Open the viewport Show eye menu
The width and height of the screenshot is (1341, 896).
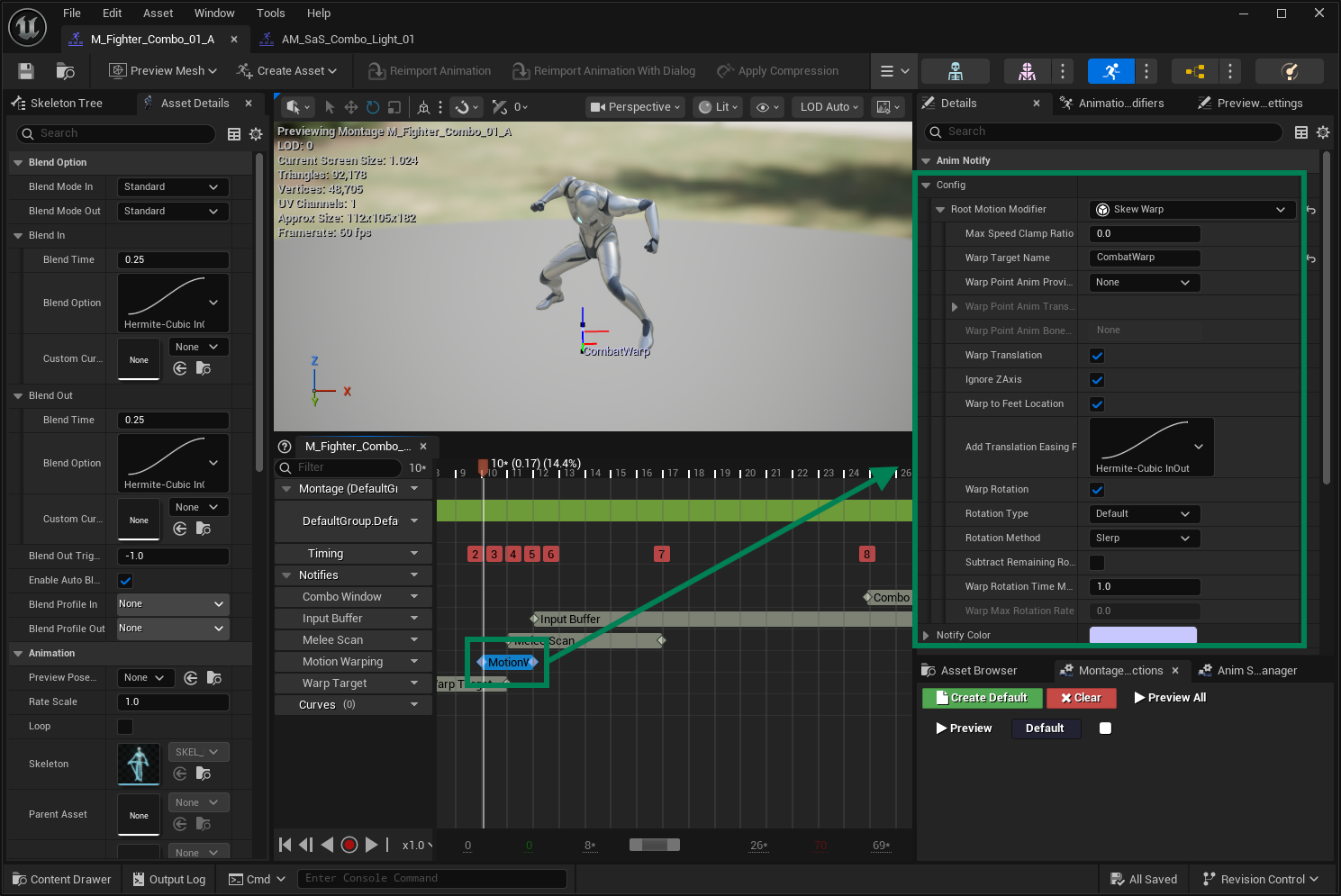tap(767, 107)
